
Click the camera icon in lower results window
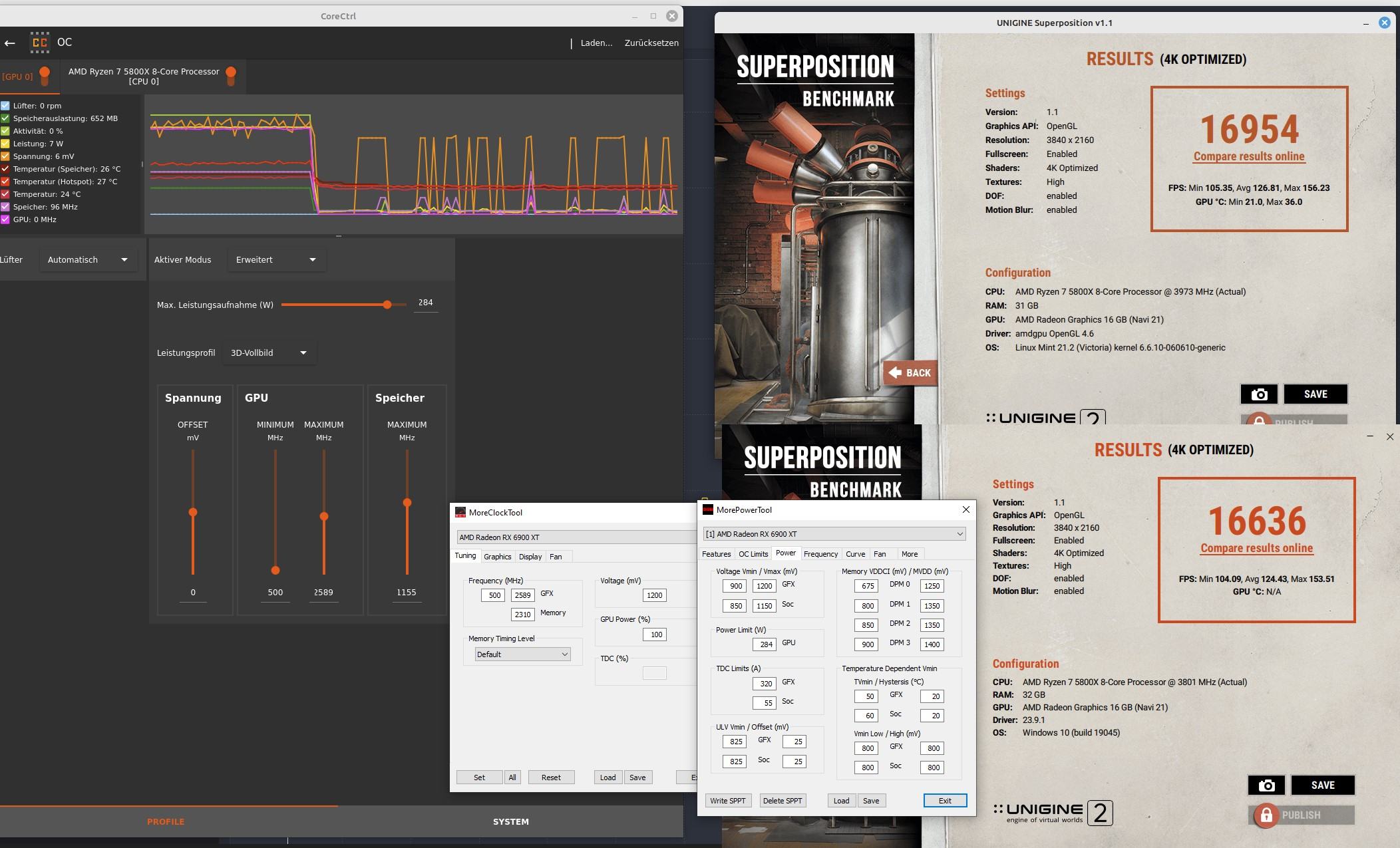point(1266,785)
